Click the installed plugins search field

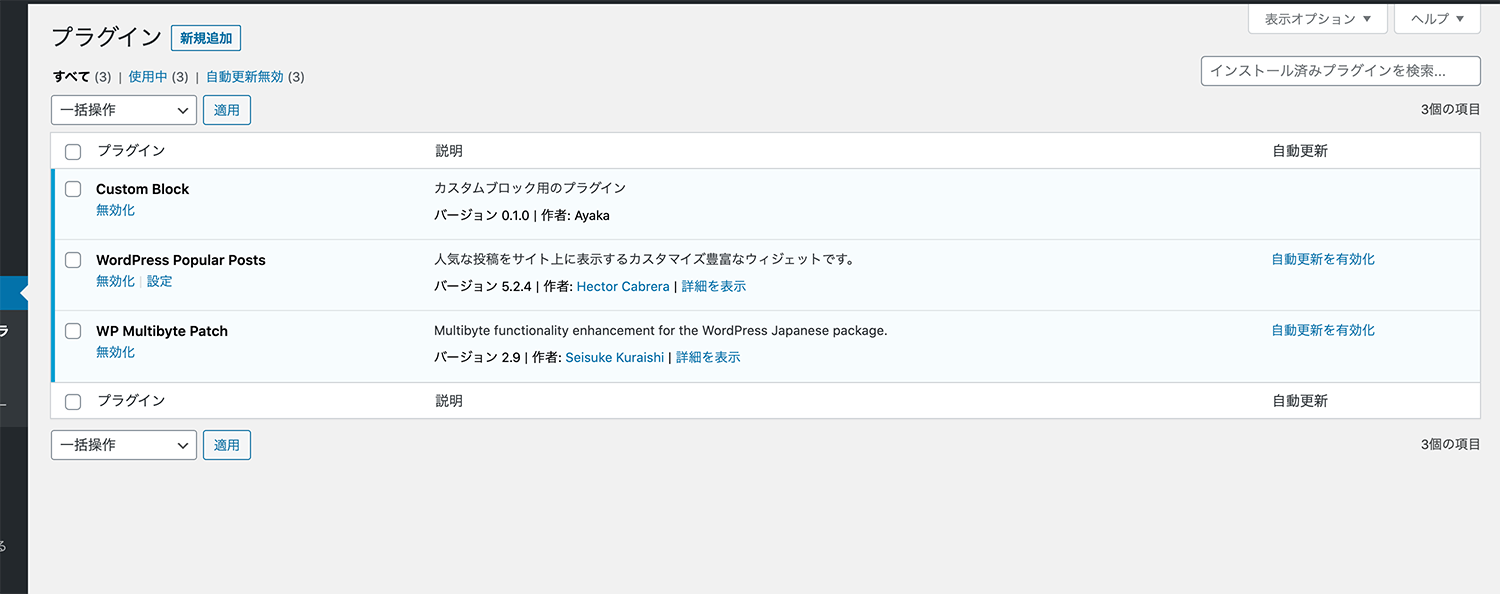click(x=1340, y=70)
